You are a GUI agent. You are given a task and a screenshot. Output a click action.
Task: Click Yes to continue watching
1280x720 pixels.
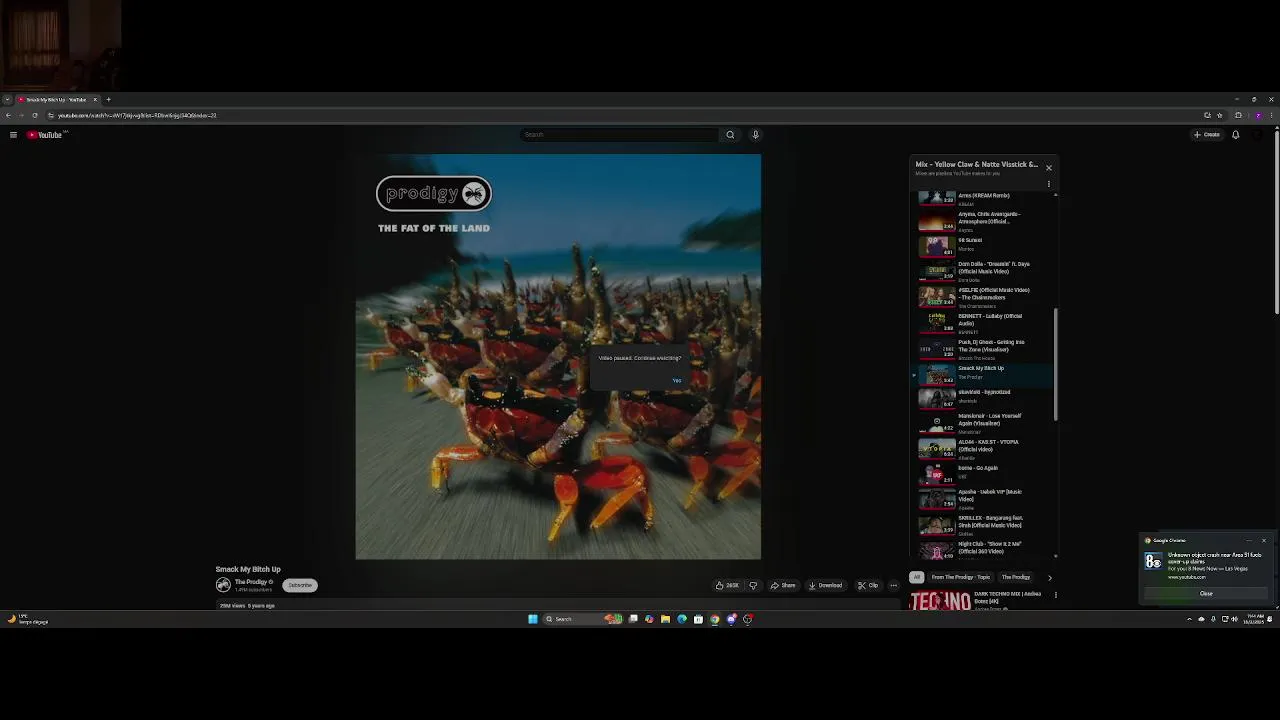(x=677, y=380)
